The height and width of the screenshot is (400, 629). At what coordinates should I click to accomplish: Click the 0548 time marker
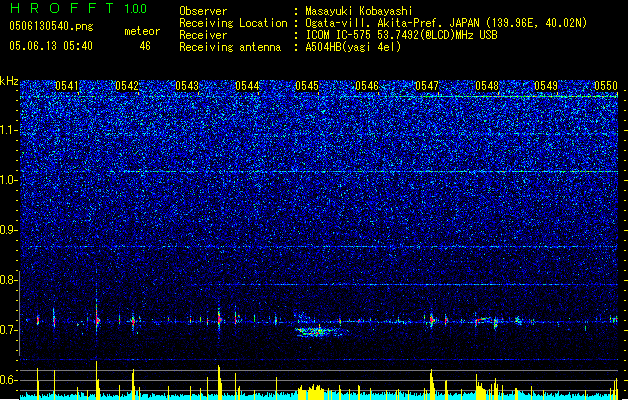point(487,86)
